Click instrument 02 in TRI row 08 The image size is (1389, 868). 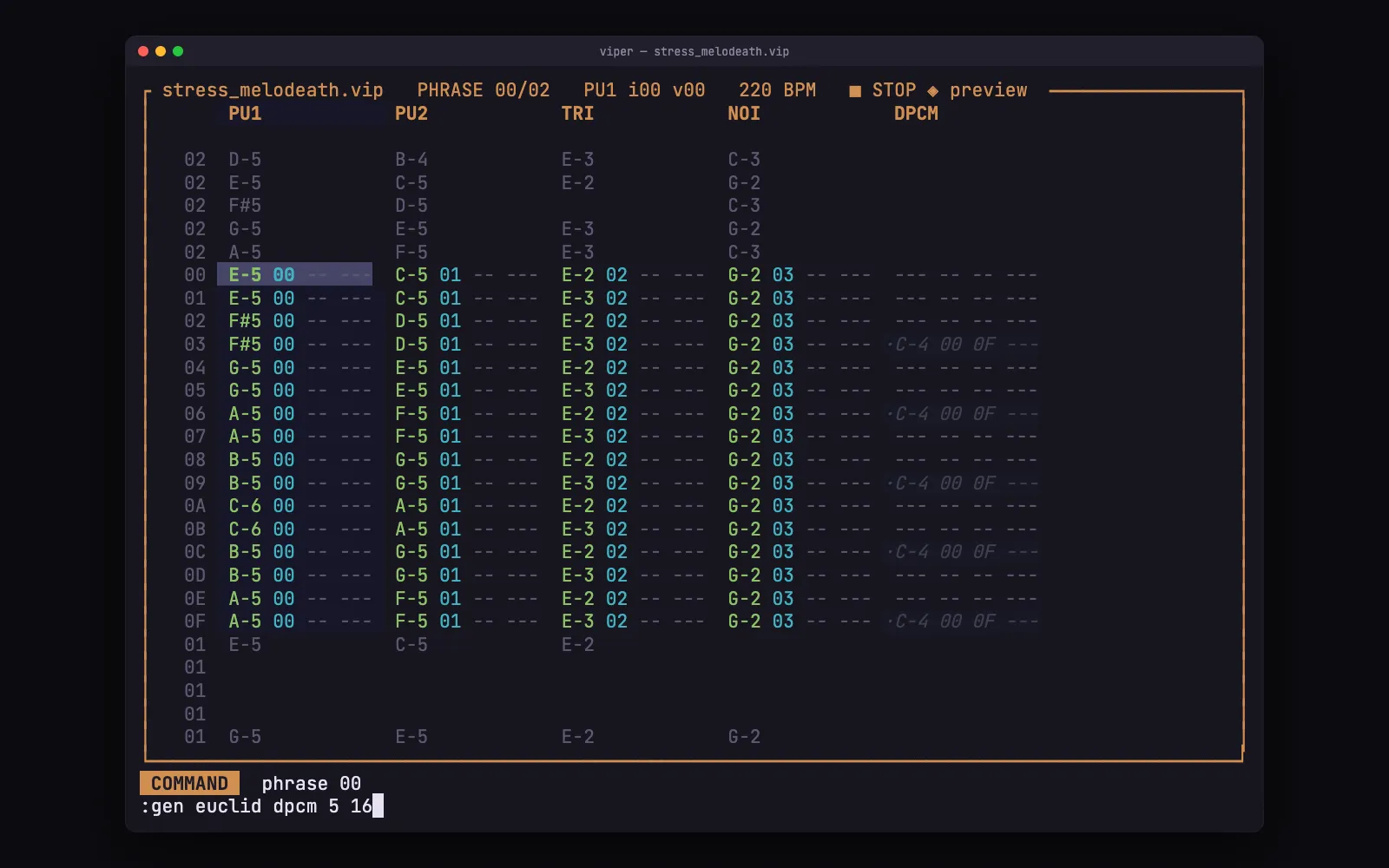click(616, 460)
